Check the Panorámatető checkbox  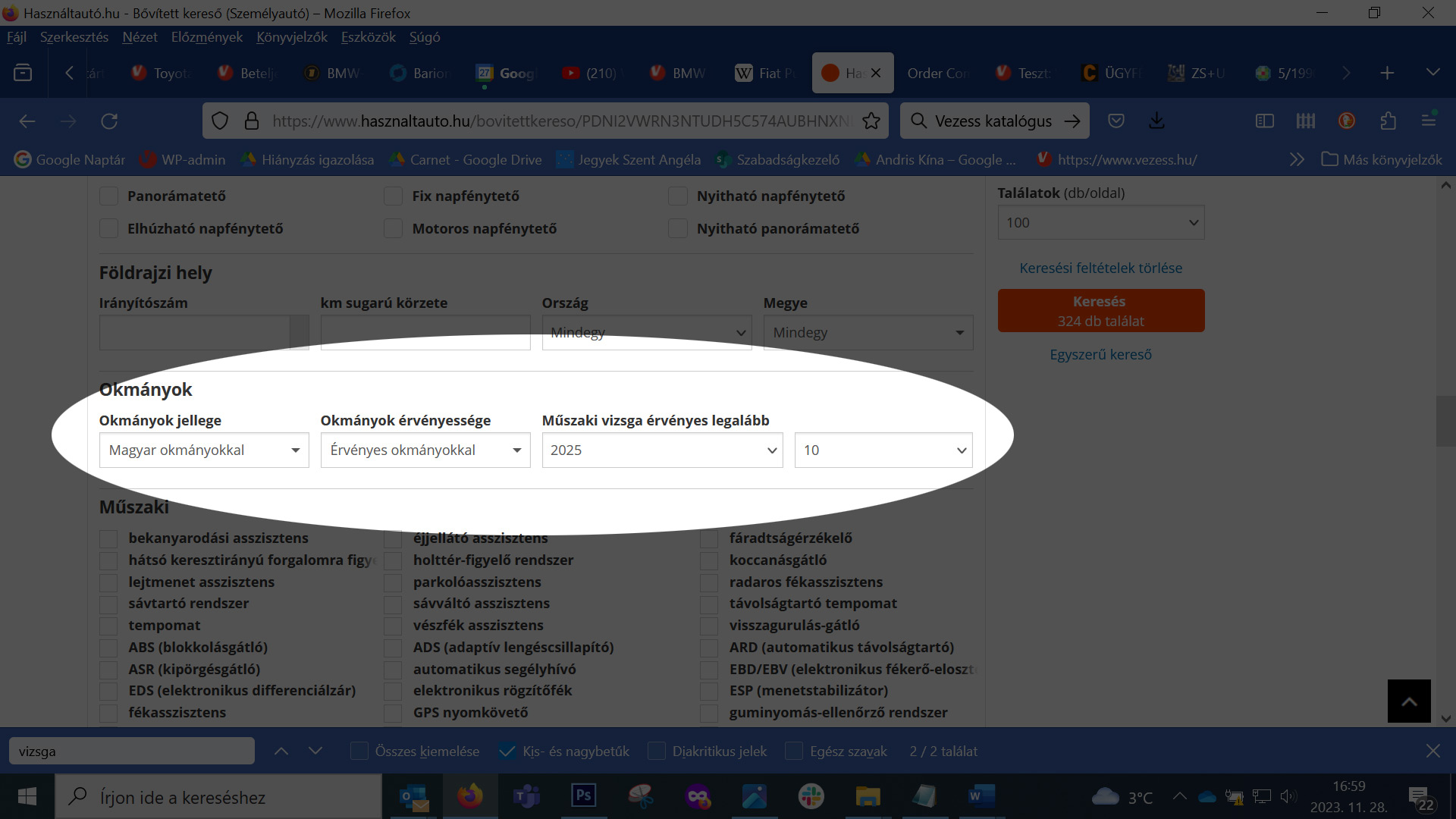109,196
